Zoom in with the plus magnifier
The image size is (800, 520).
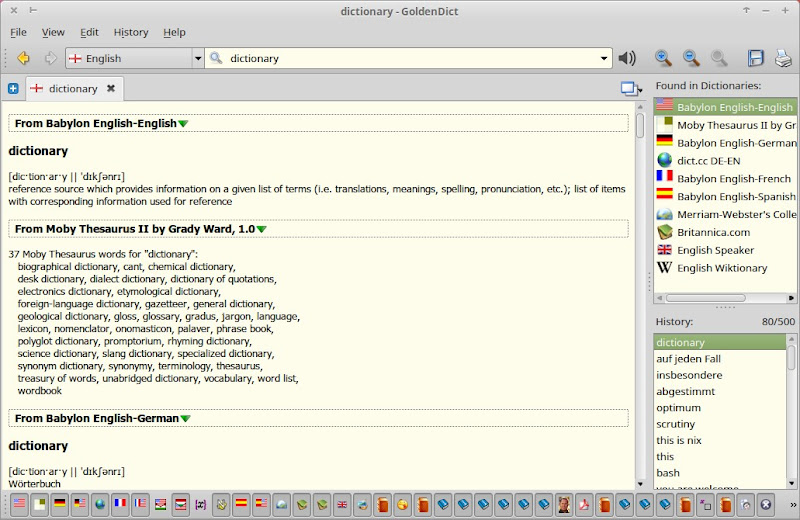tap(663, 58)
